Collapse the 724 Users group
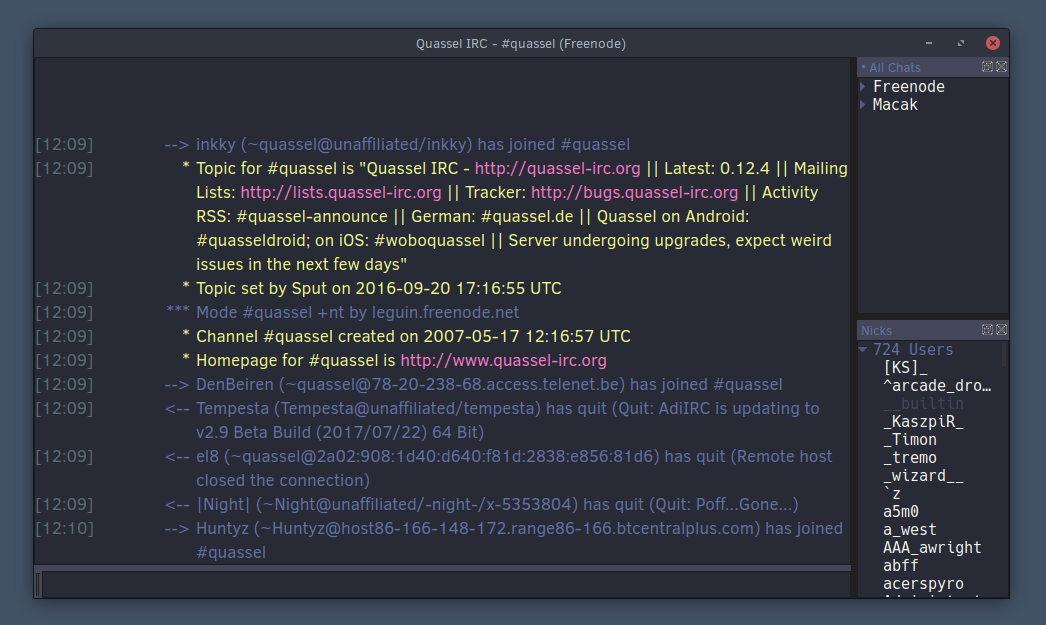This screenshot has width=1046, height=625. (x=863, y=350)
